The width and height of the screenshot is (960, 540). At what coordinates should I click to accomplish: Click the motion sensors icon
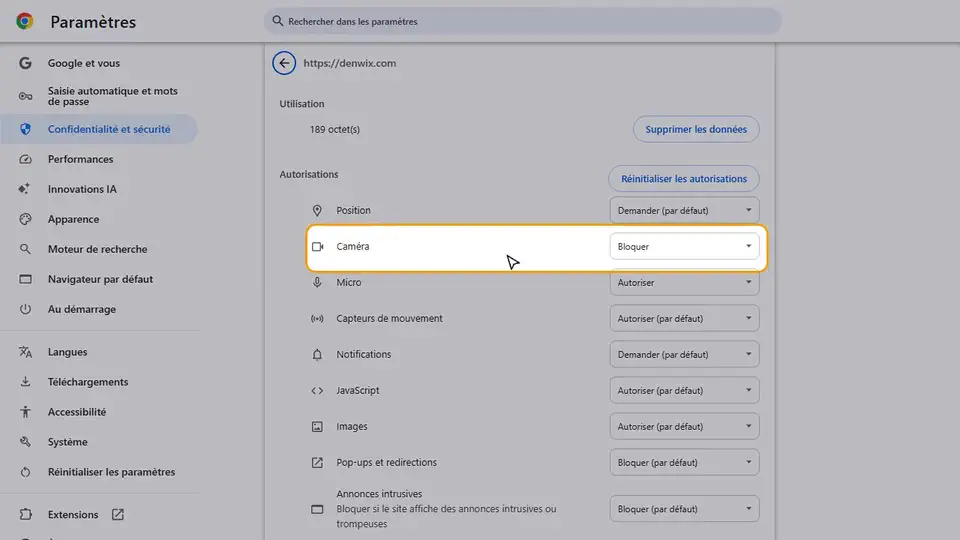pos(317,318)
